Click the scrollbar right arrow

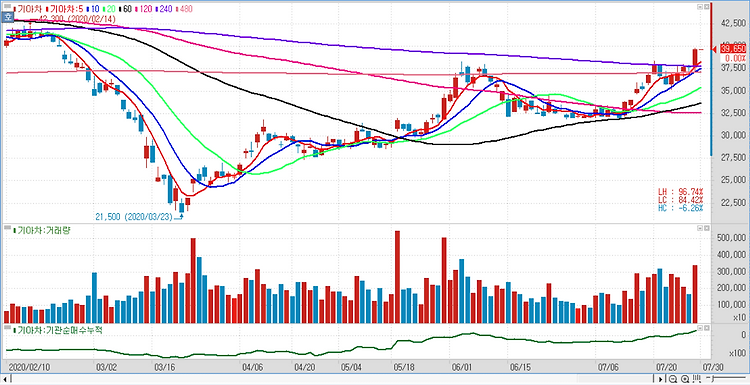tap(661, 380)
